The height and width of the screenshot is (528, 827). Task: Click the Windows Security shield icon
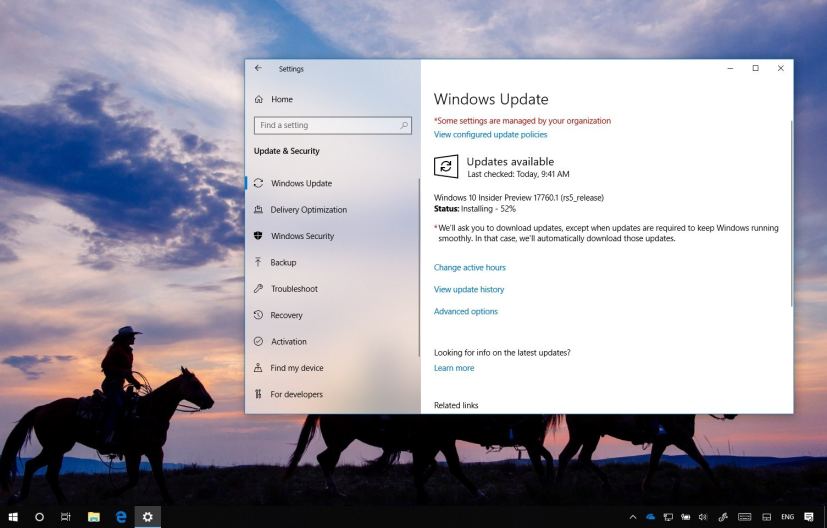coord(258,235)
